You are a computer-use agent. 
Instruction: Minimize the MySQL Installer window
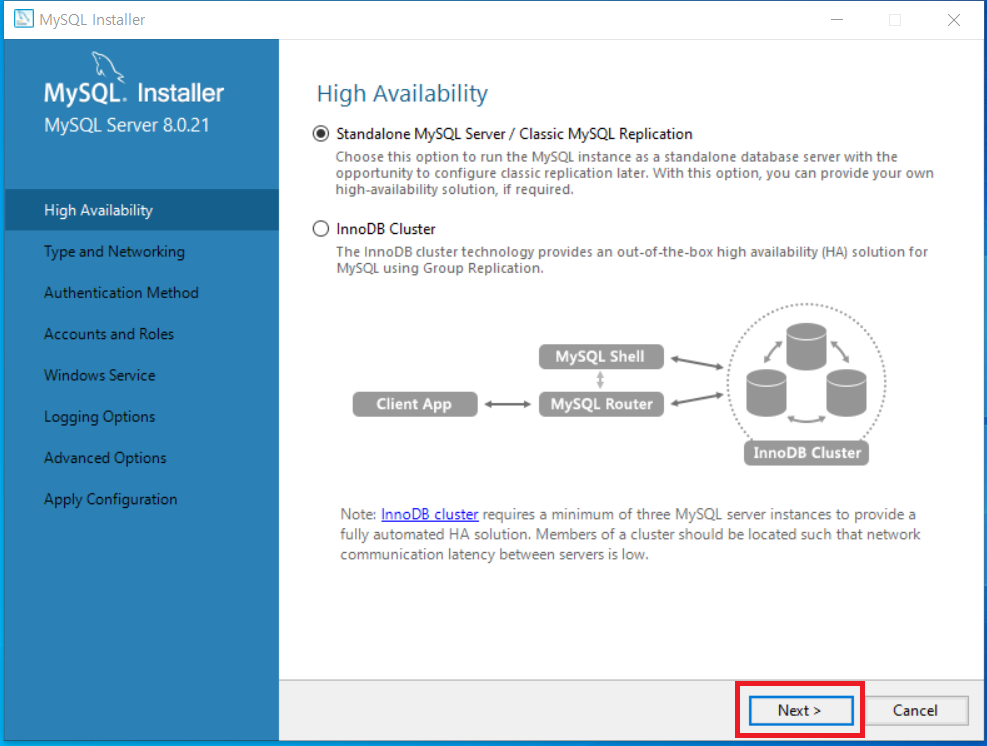[837, 20]
